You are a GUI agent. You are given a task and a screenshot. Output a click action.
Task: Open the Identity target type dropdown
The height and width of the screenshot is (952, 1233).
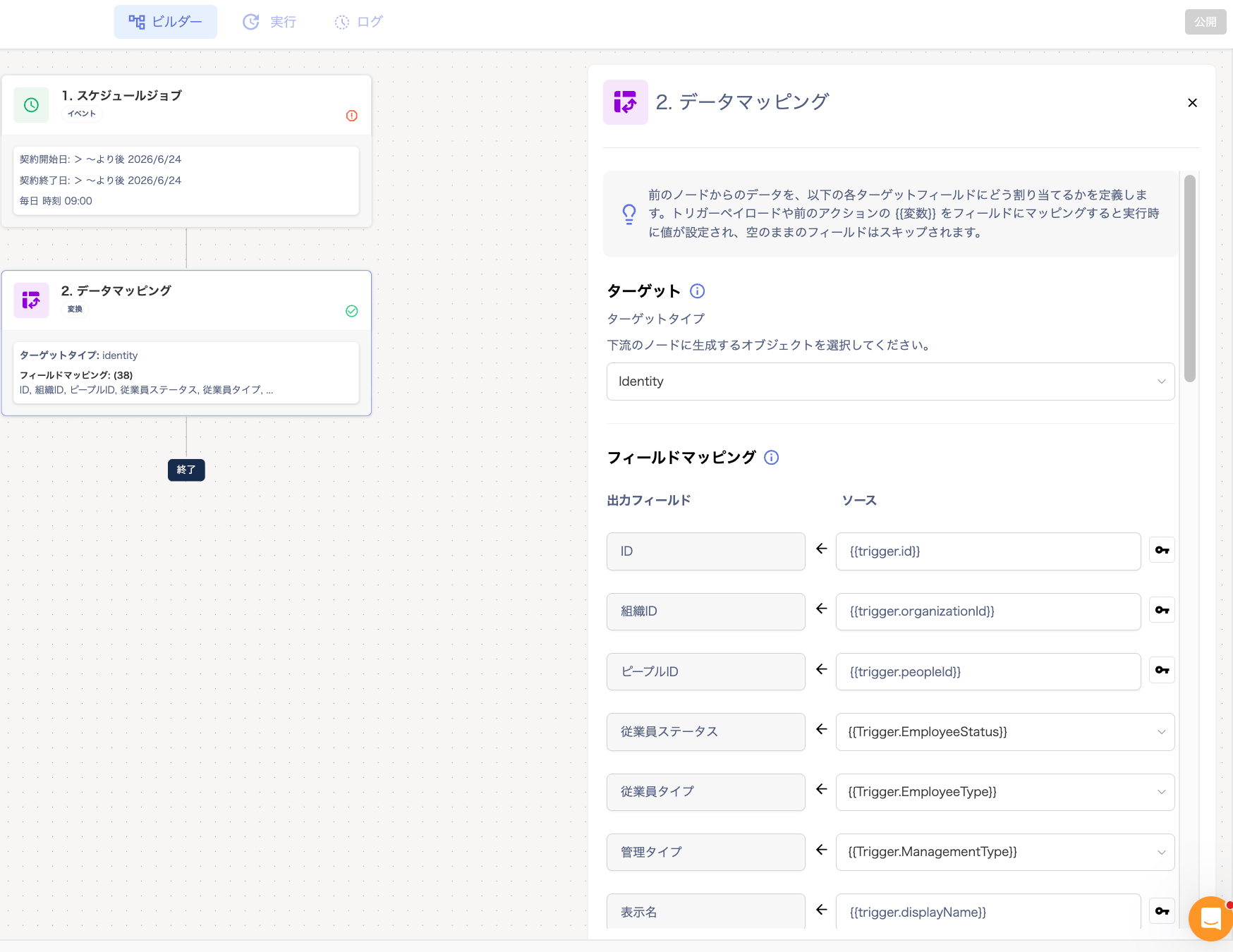coord(890,382)
